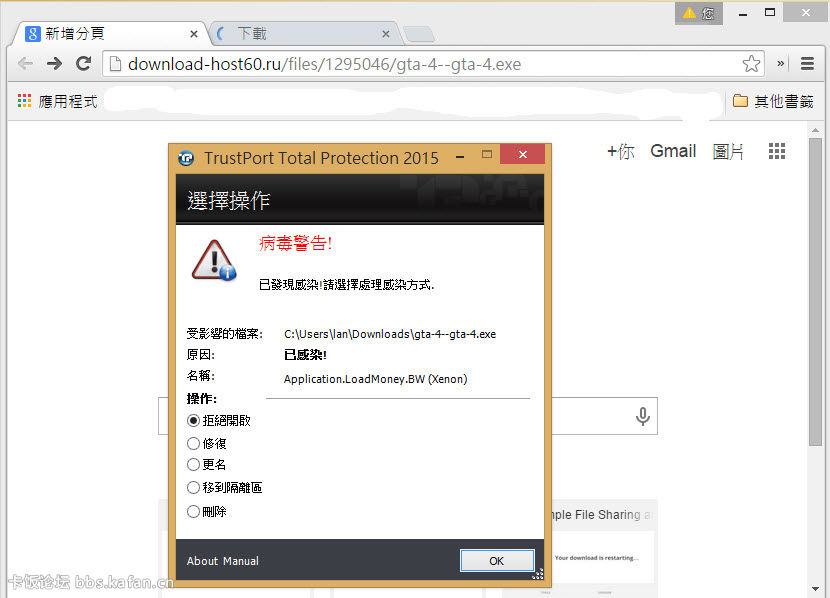Open the Manual link in TrustPort dialog
The width and height of the screenshot is (830, 598).
[241, 561]
